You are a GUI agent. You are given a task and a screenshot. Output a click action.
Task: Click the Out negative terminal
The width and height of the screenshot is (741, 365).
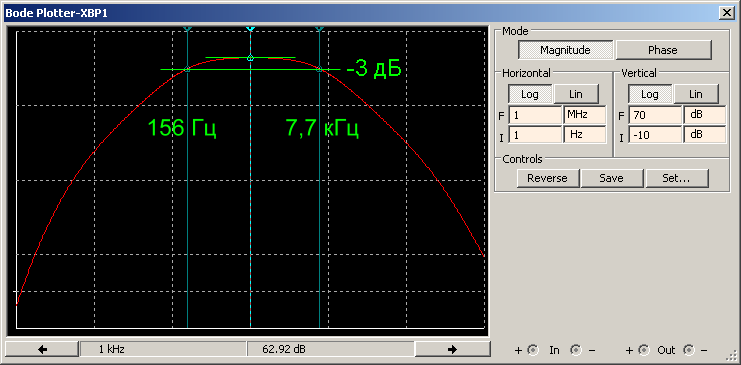[x=689, y=350]
